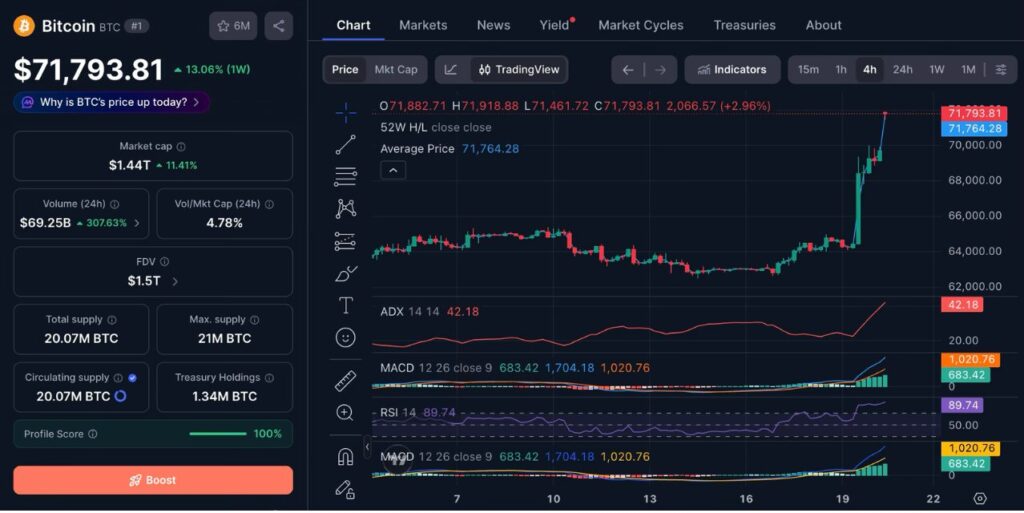Select the ruler measure tool
Viewport: 1024px width, 513px height.
point(345,381)
